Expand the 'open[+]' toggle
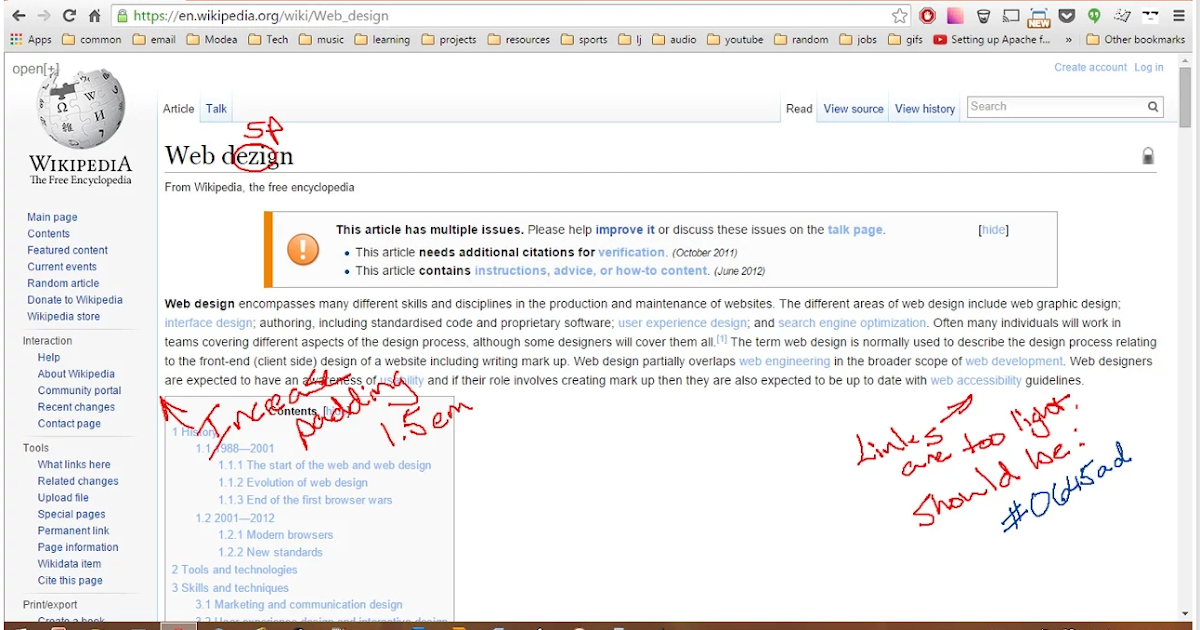Screen dimensions: 1200x630 click(35, 69)
